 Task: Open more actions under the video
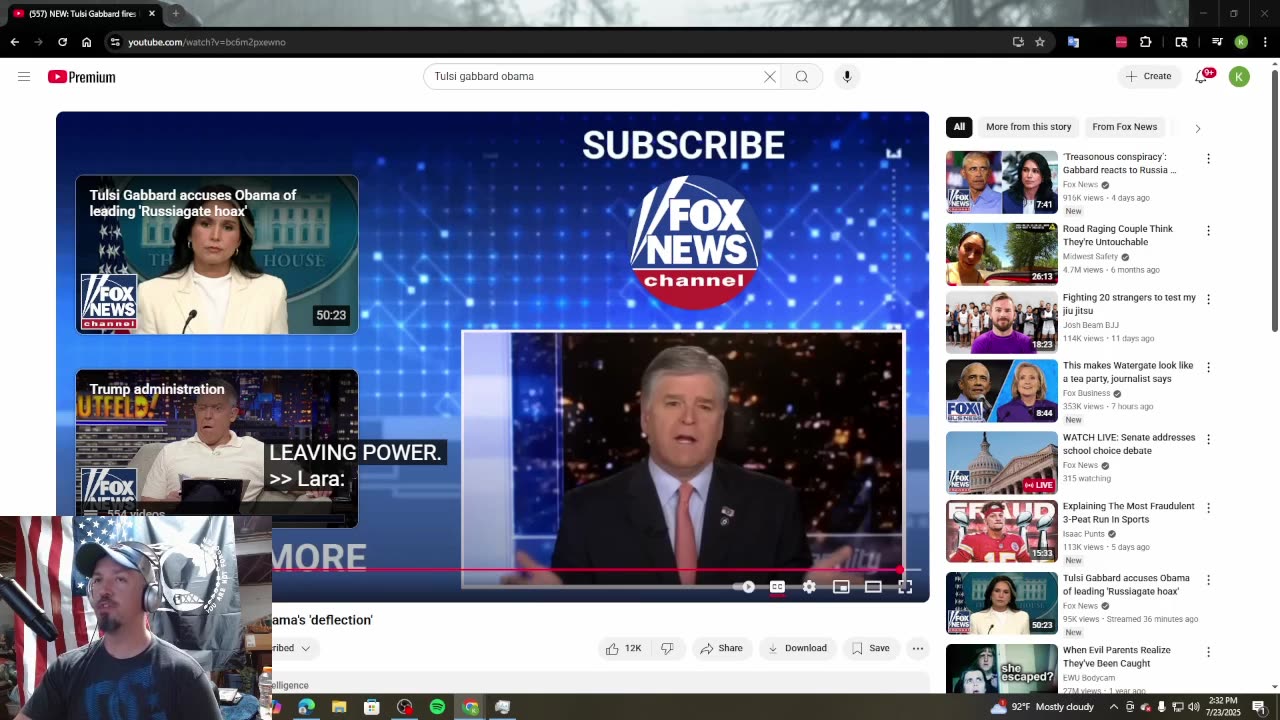coord(917,648)
